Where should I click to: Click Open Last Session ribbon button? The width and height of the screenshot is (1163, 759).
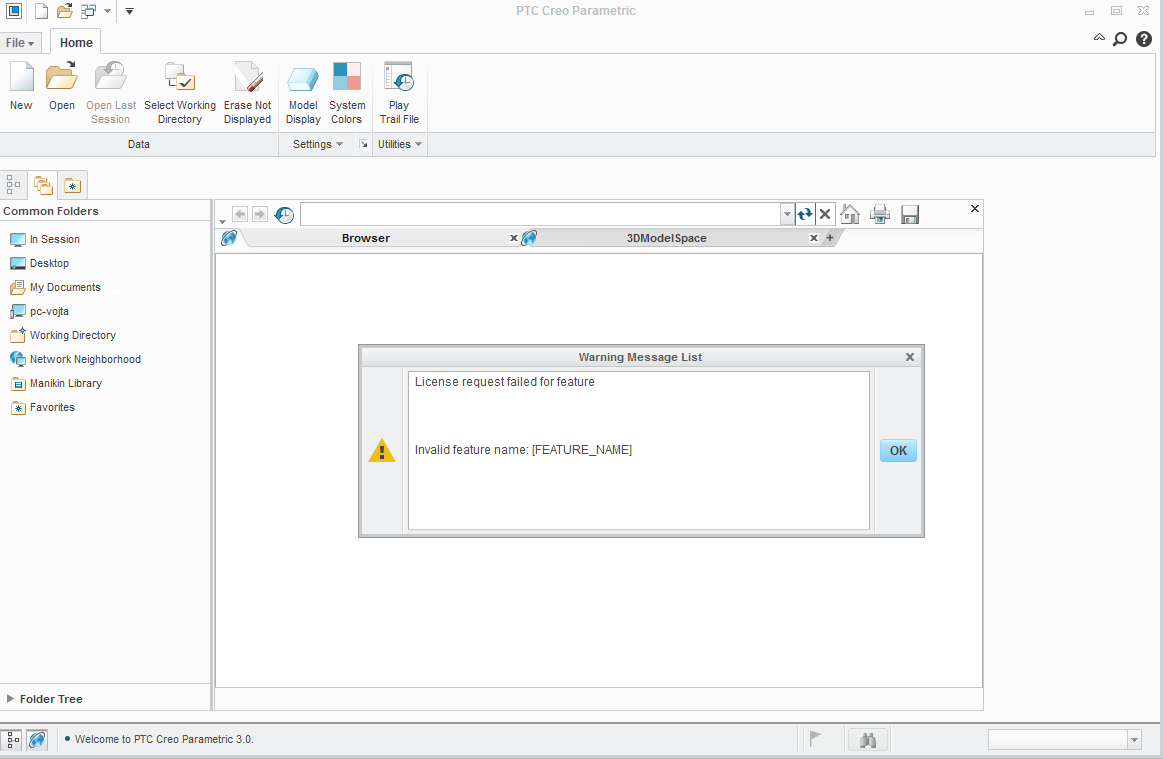(111, 93)
